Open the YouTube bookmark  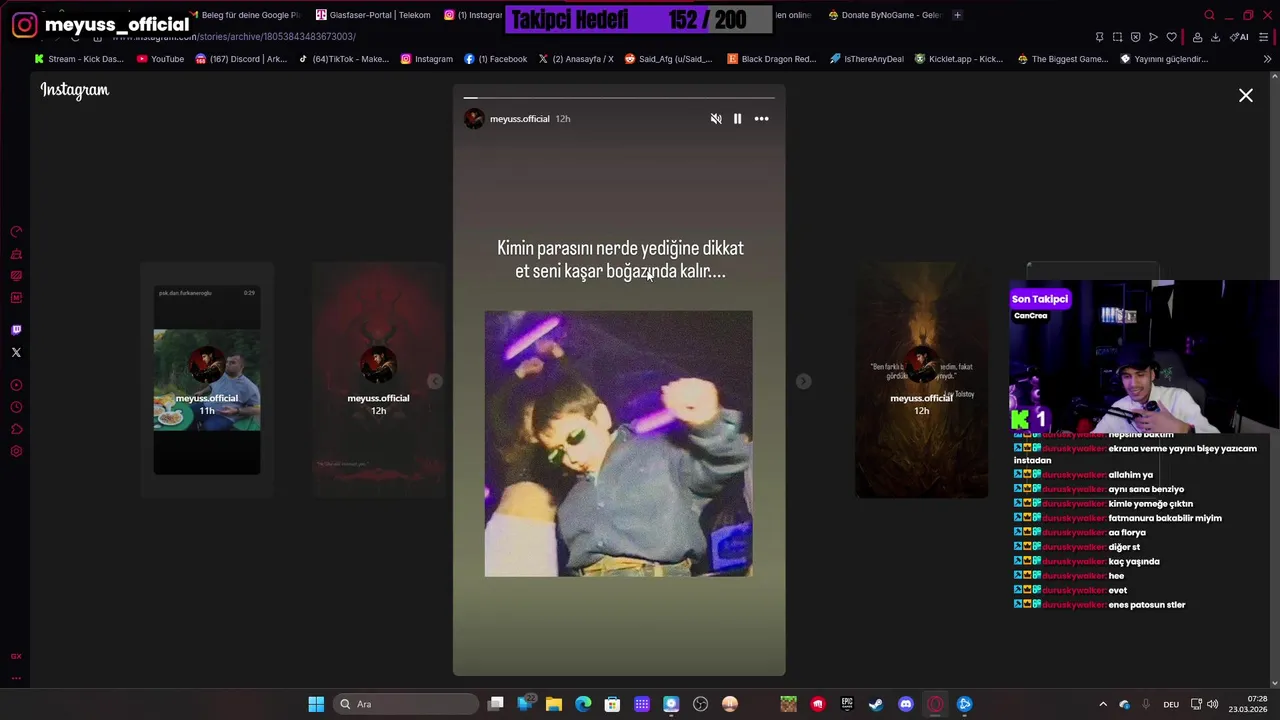point(160,59)
